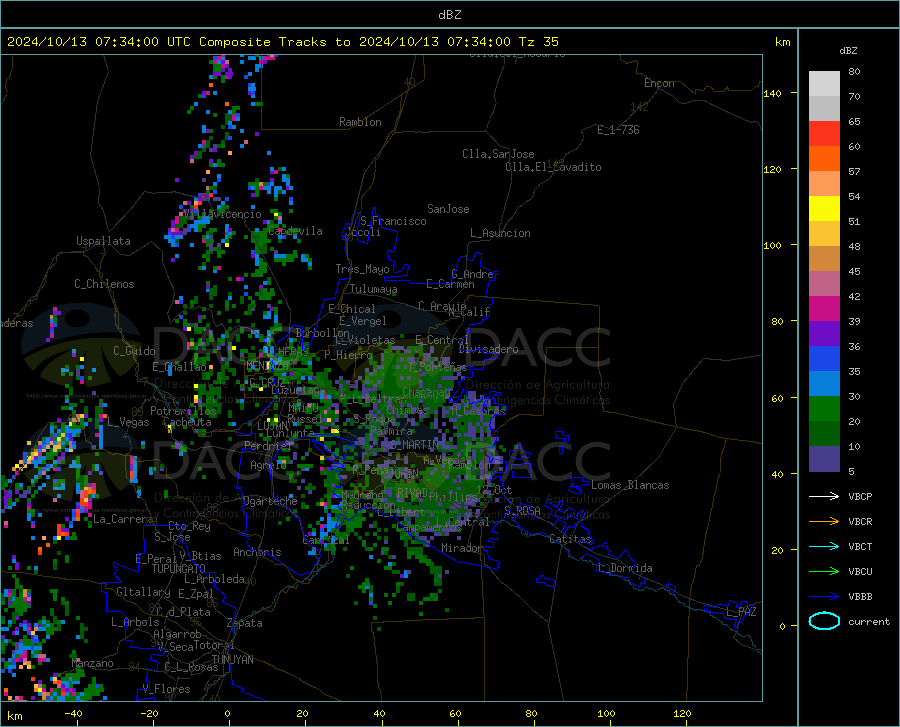Click the Clla.El_Cavadito map label

[553, 167]
